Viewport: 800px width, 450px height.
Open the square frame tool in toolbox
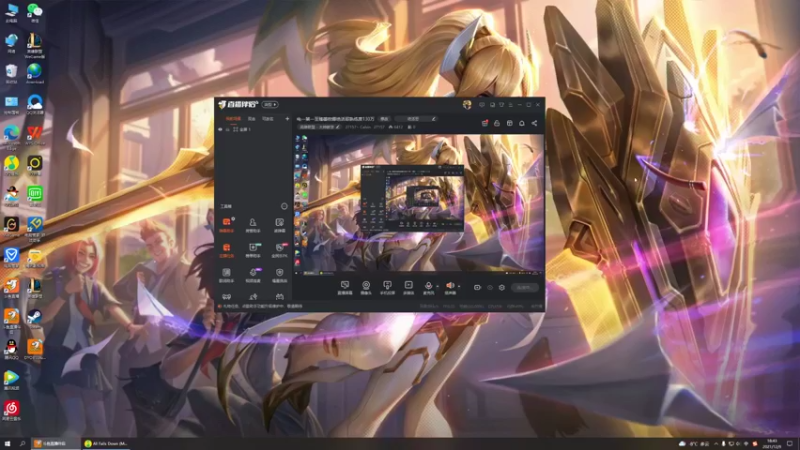click(227, 274)
